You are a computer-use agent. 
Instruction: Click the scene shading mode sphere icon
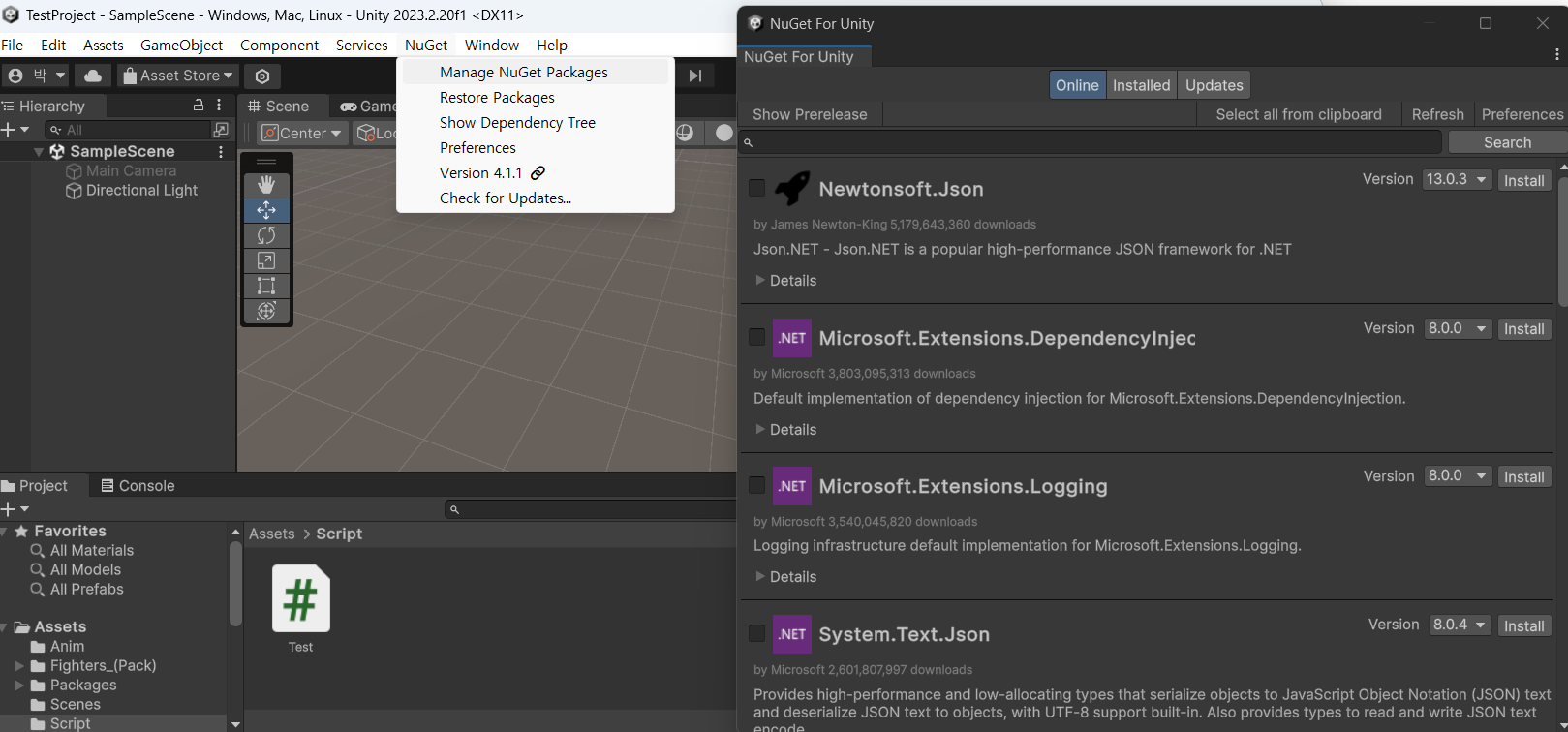[724, 133]
